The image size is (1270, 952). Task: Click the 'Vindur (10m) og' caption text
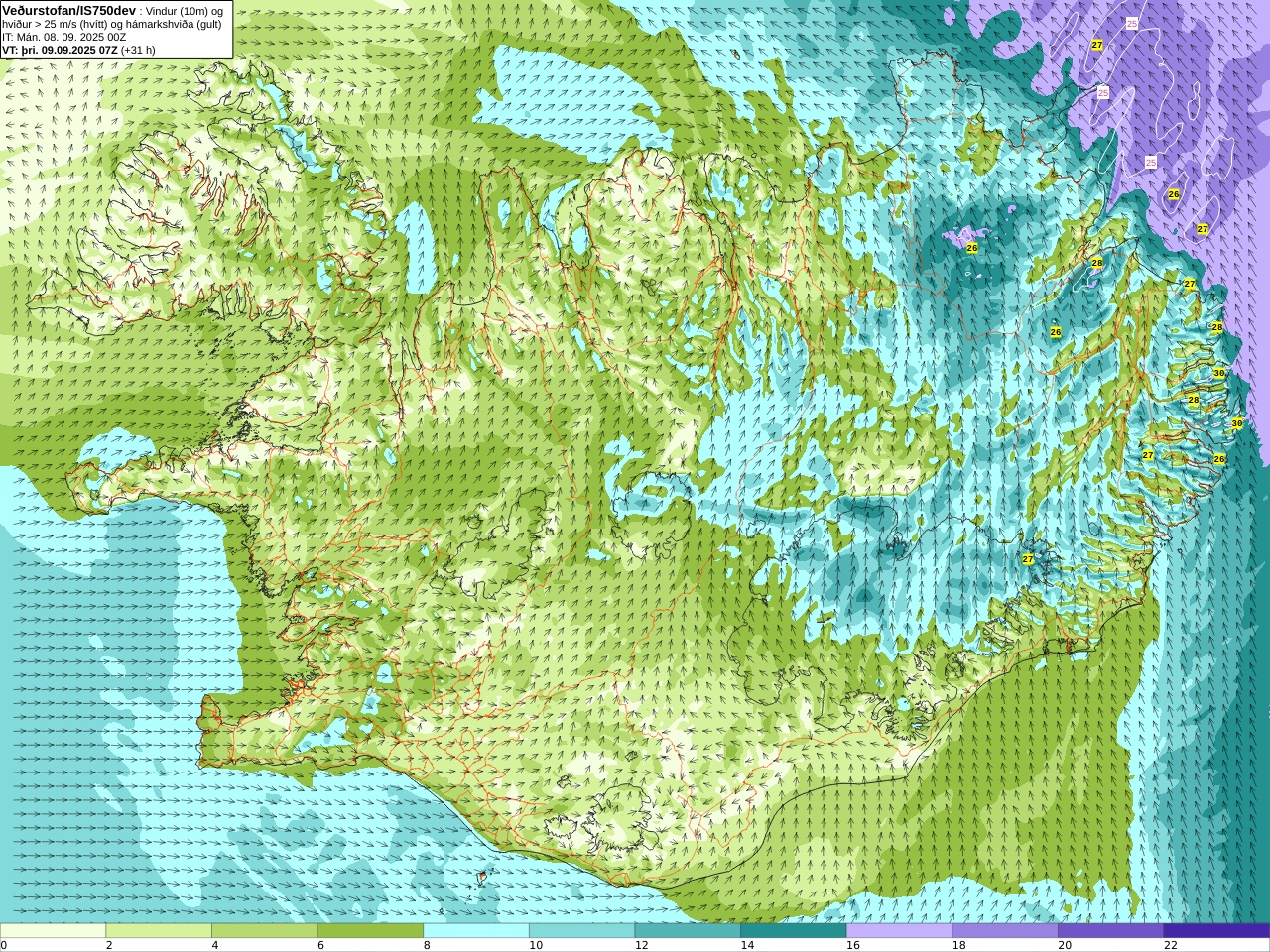[185, 11]
